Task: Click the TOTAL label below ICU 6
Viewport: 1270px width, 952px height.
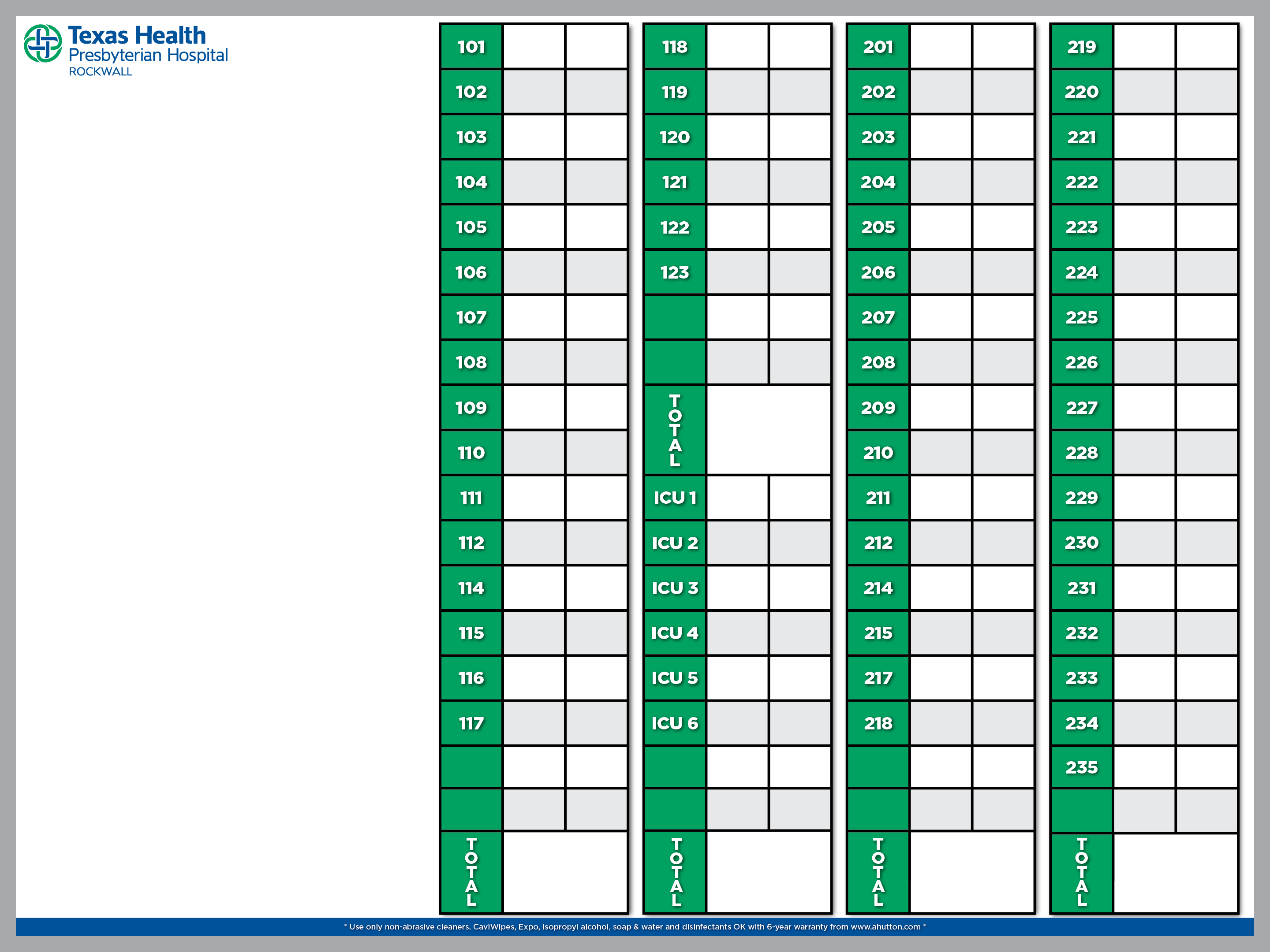Action: click(x=675, y=872)
